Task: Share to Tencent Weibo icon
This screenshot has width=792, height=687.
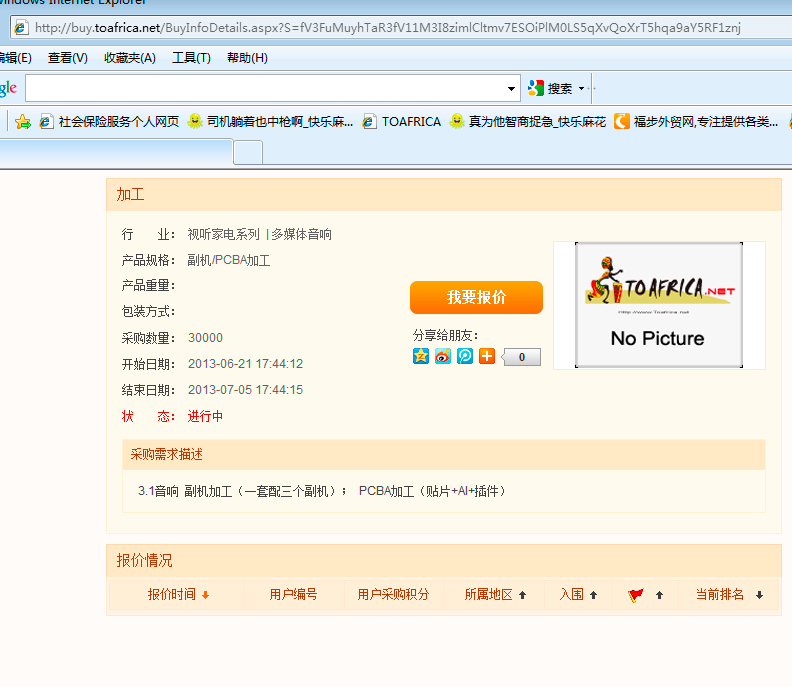Action: pos(465,356)
